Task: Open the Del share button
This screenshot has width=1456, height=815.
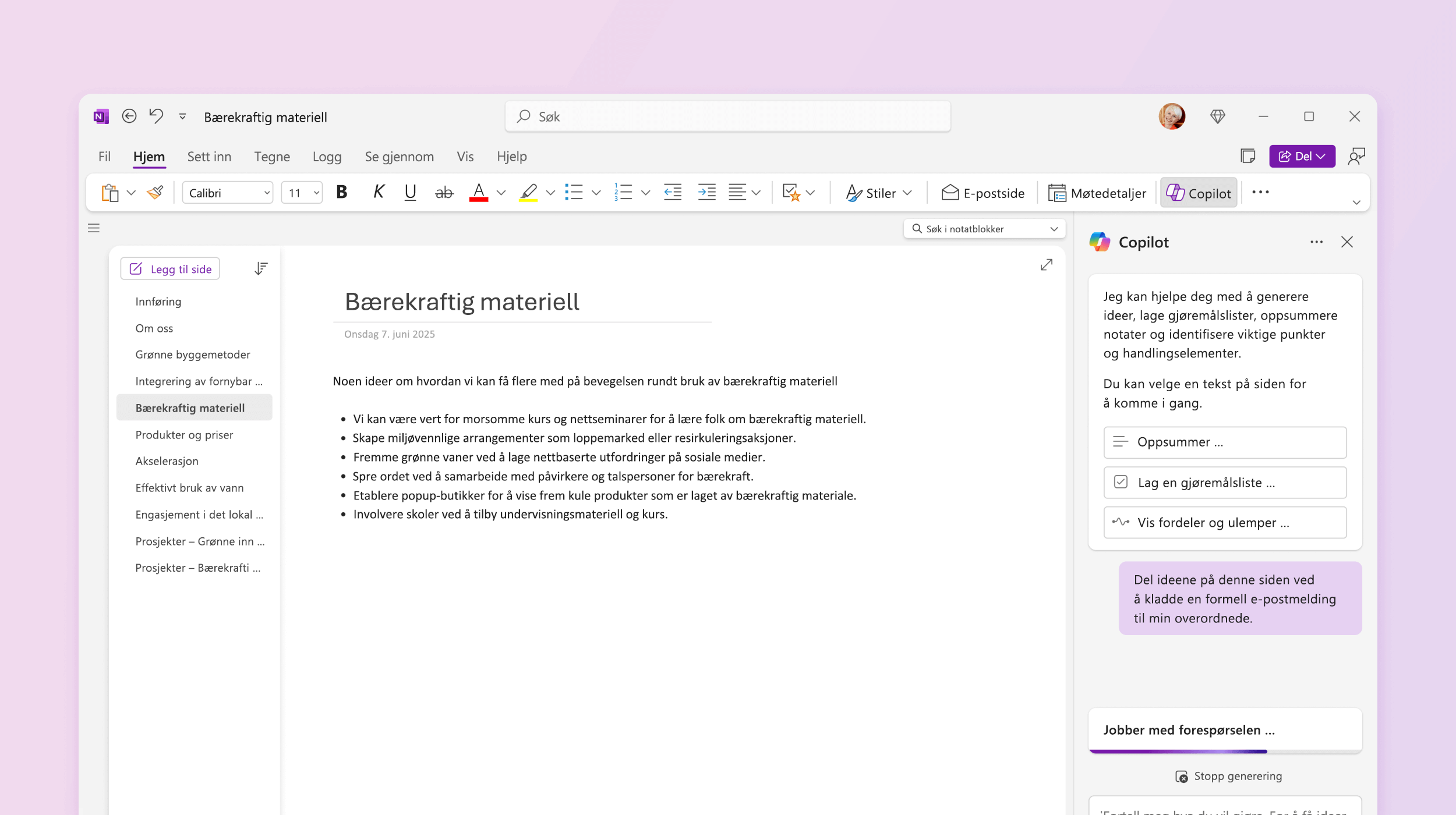Action: [1302, 156]
